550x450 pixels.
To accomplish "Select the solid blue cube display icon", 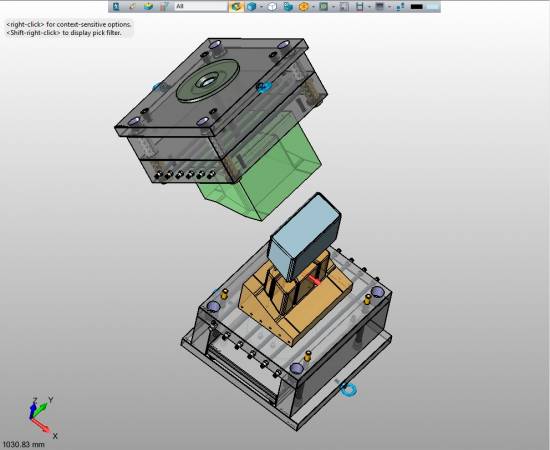I will pos(251,6).
